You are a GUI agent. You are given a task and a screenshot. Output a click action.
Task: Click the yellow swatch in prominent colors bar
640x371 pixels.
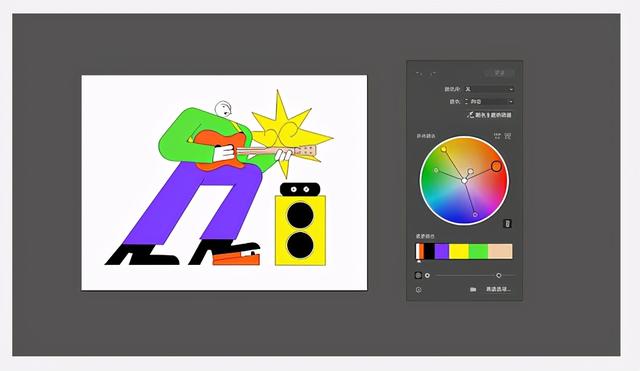(459, 251)
